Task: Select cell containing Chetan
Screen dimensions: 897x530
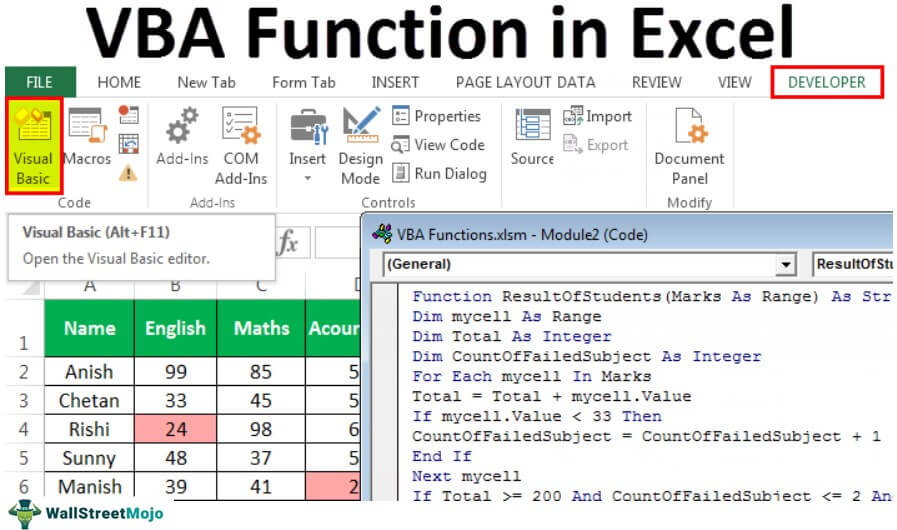Action: [90, 400]
